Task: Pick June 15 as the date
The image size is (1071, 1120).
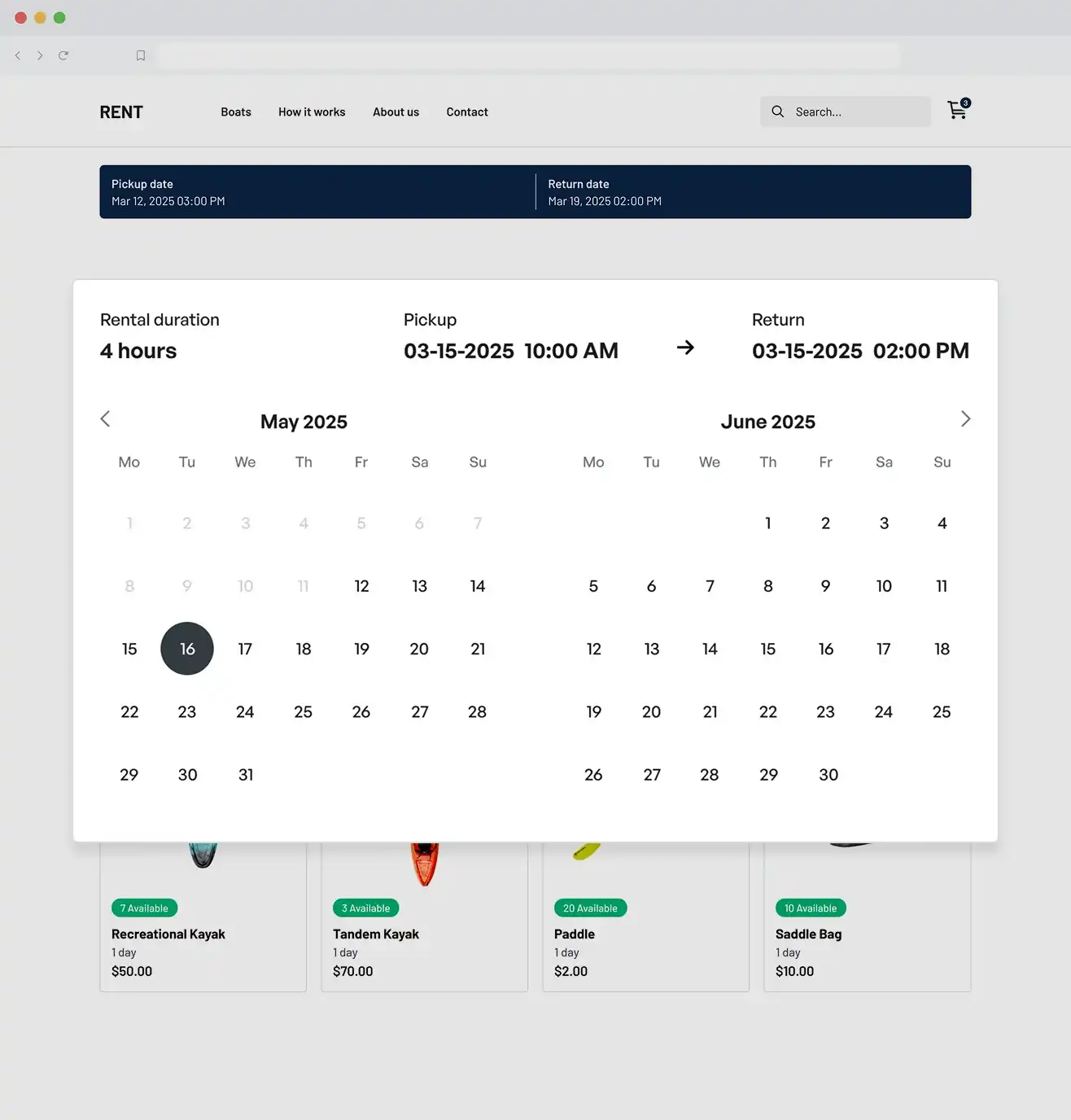Action: click(x=767, y=649)
